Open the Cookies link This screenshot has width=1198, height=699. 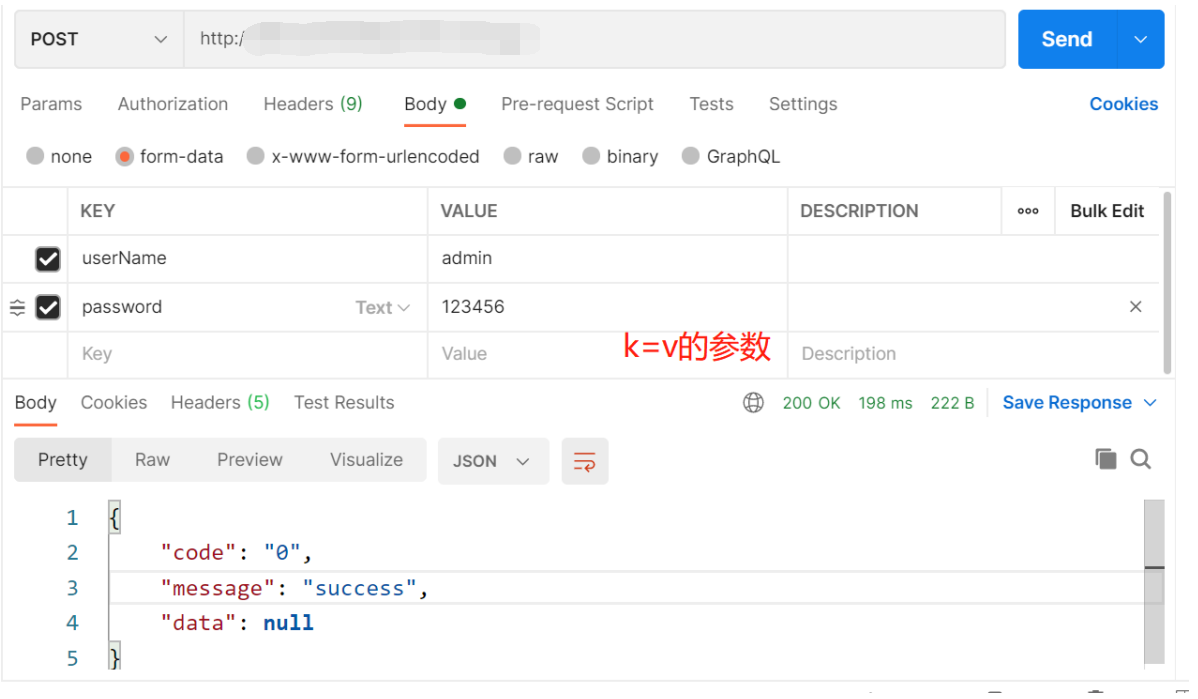coord(1123,104)
